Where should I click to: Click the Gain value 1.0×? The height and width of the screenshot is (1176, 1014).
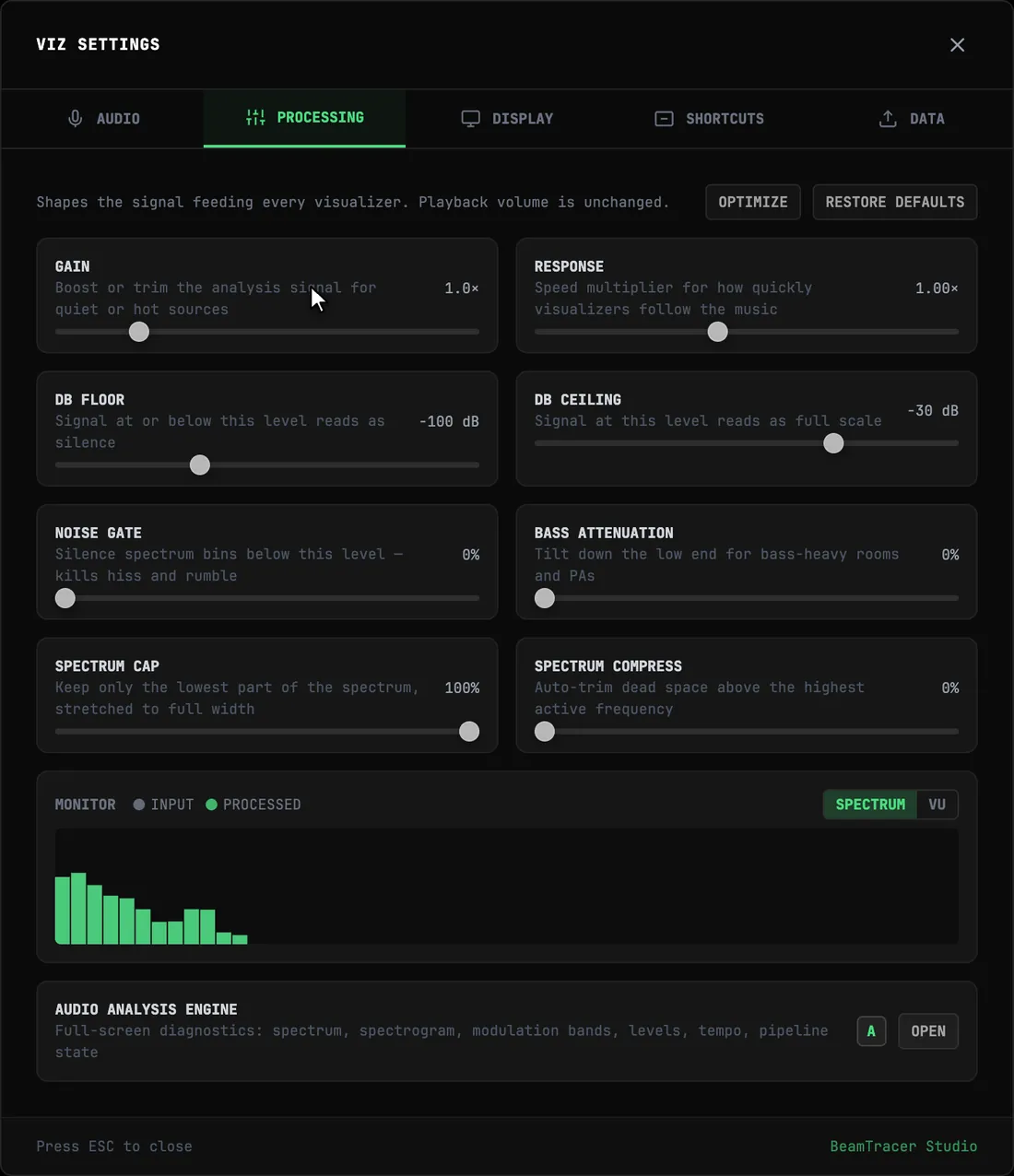[462, 288]
